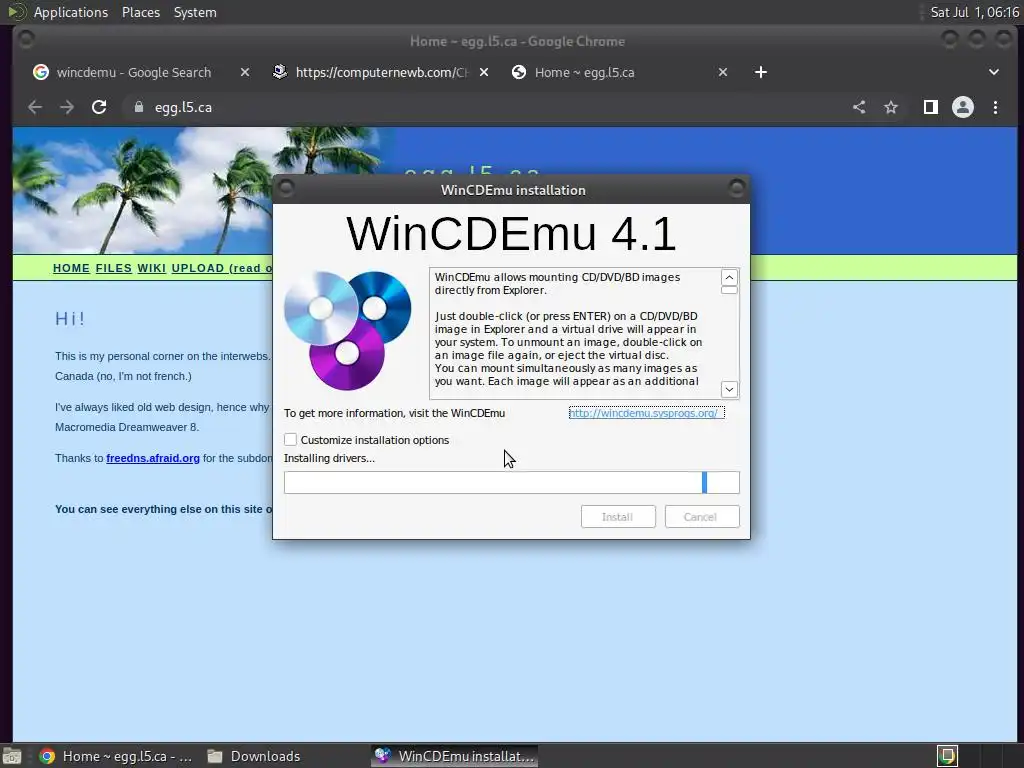The width and height of the screenshot is (1024, 768).
Task: Cancel the WinCDEmu installation
Action: pyautogui.click(x=701, y=517)
